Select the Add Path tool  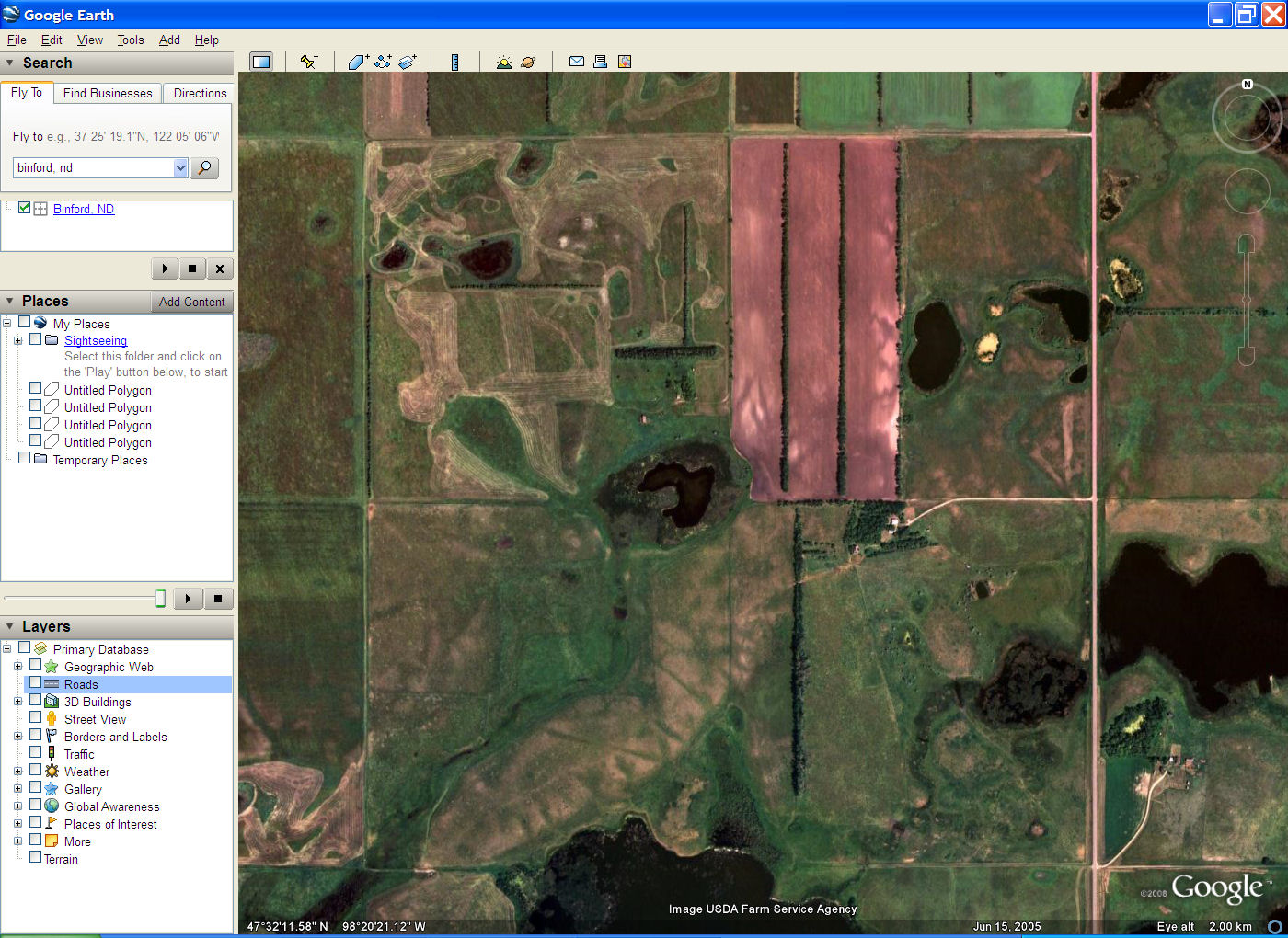(383, 62)
